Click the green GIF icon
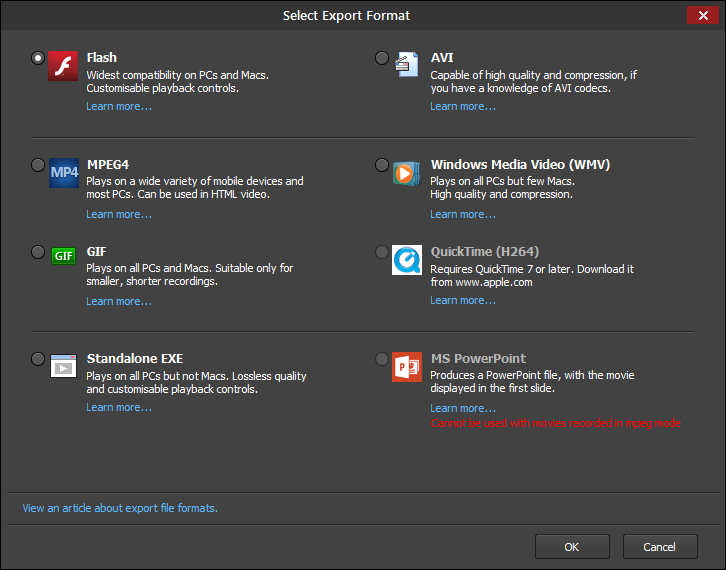 (63, 256)
